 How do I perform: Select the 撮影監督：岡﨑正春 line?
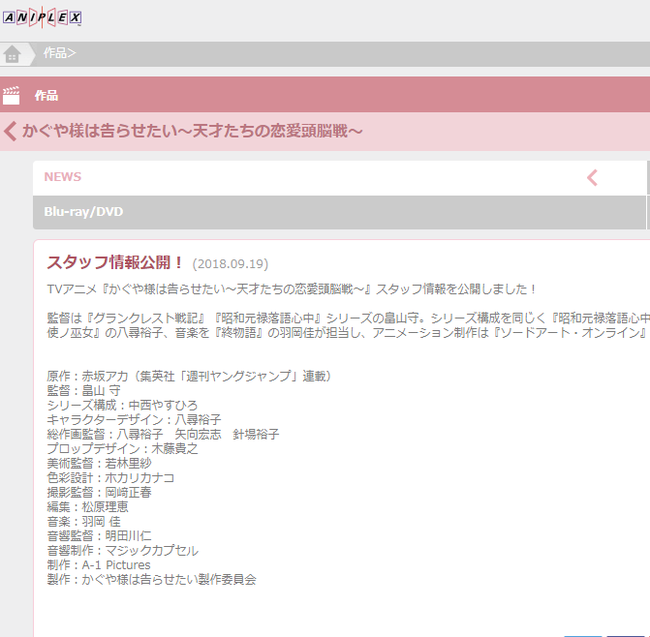pyautogui.click(x=99, y=492)
